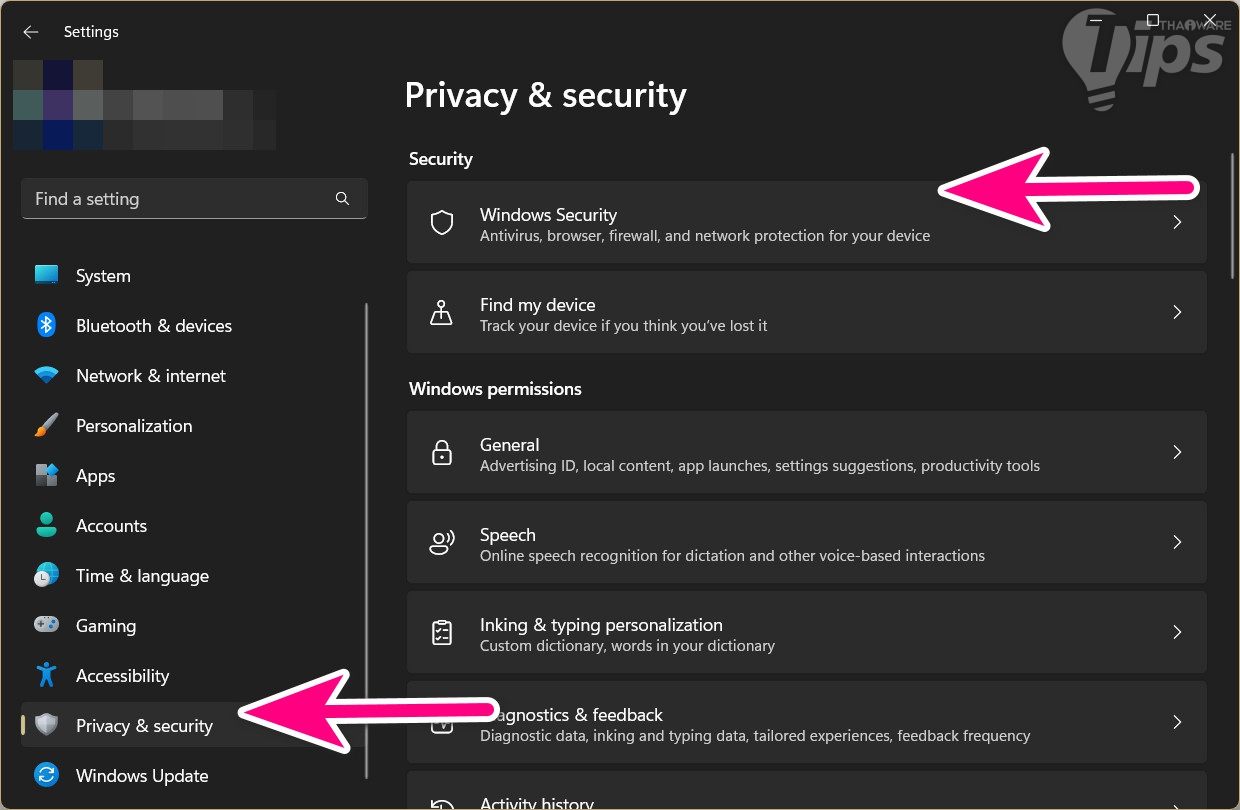Open Find my device chevron arrow
1240x810 pixels.
(x=1177, y=312)
